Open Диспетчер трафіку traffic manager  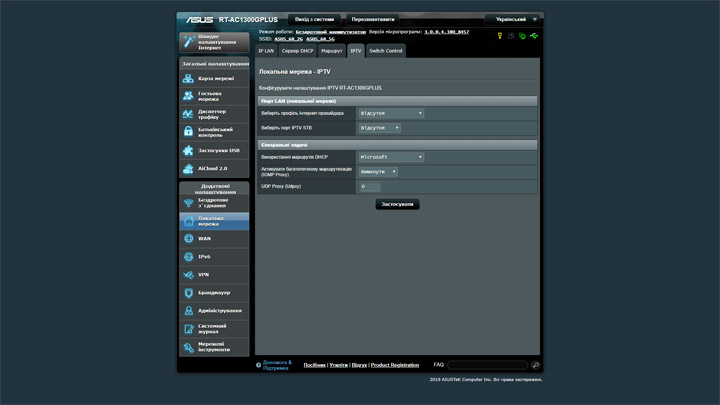point(214,114)
